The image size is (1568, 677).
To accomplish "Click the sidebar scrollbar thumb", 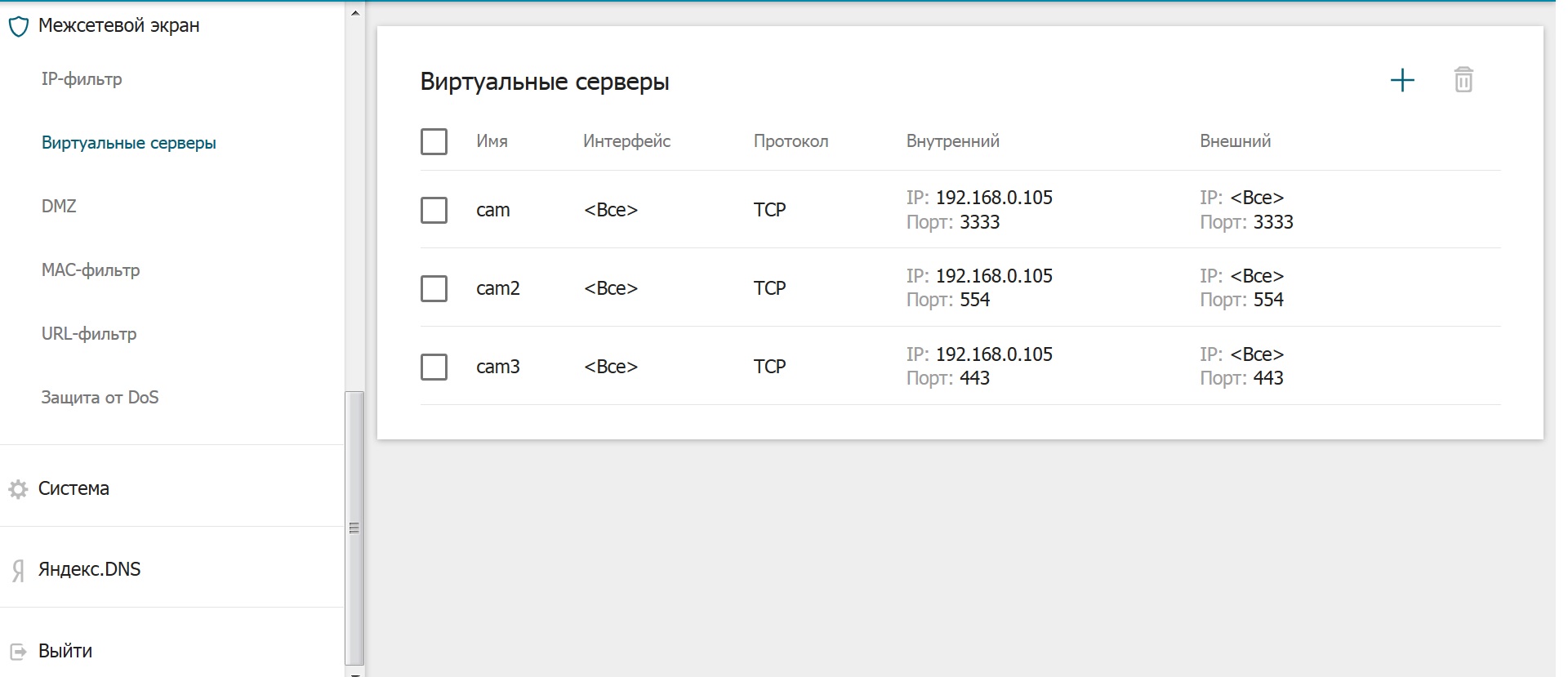I will (x=354, y=528).
